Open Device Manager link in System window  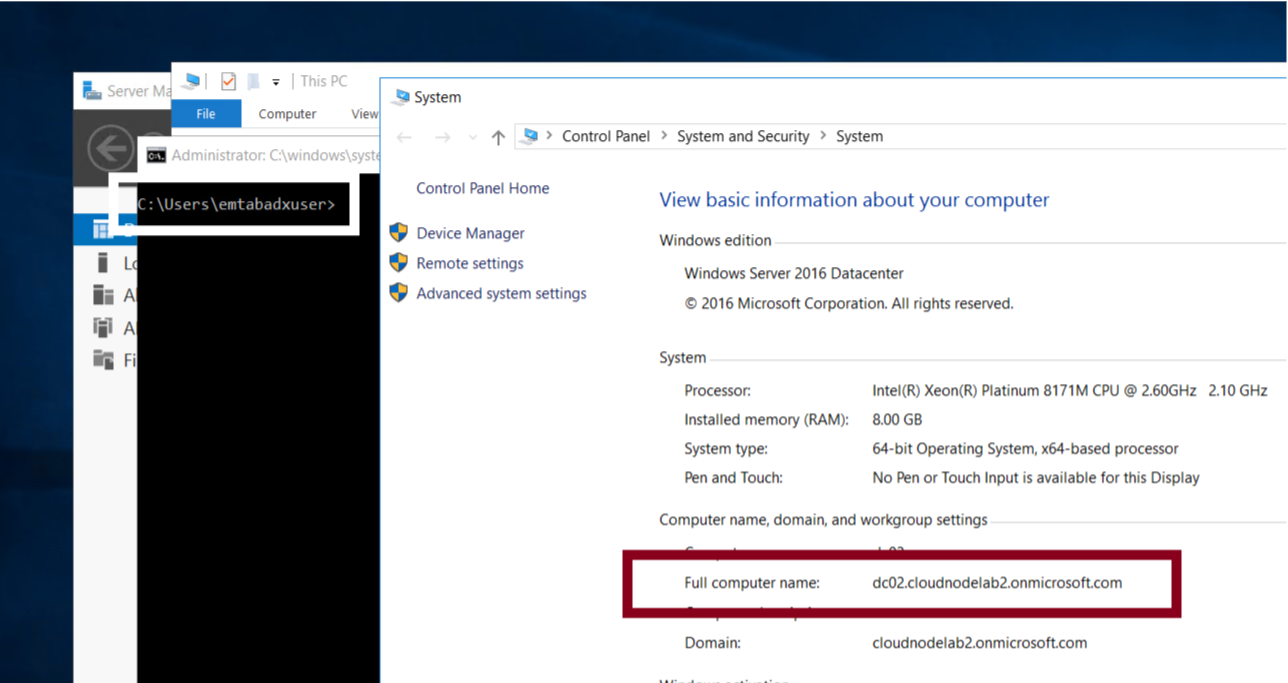(x=470, y=233)
